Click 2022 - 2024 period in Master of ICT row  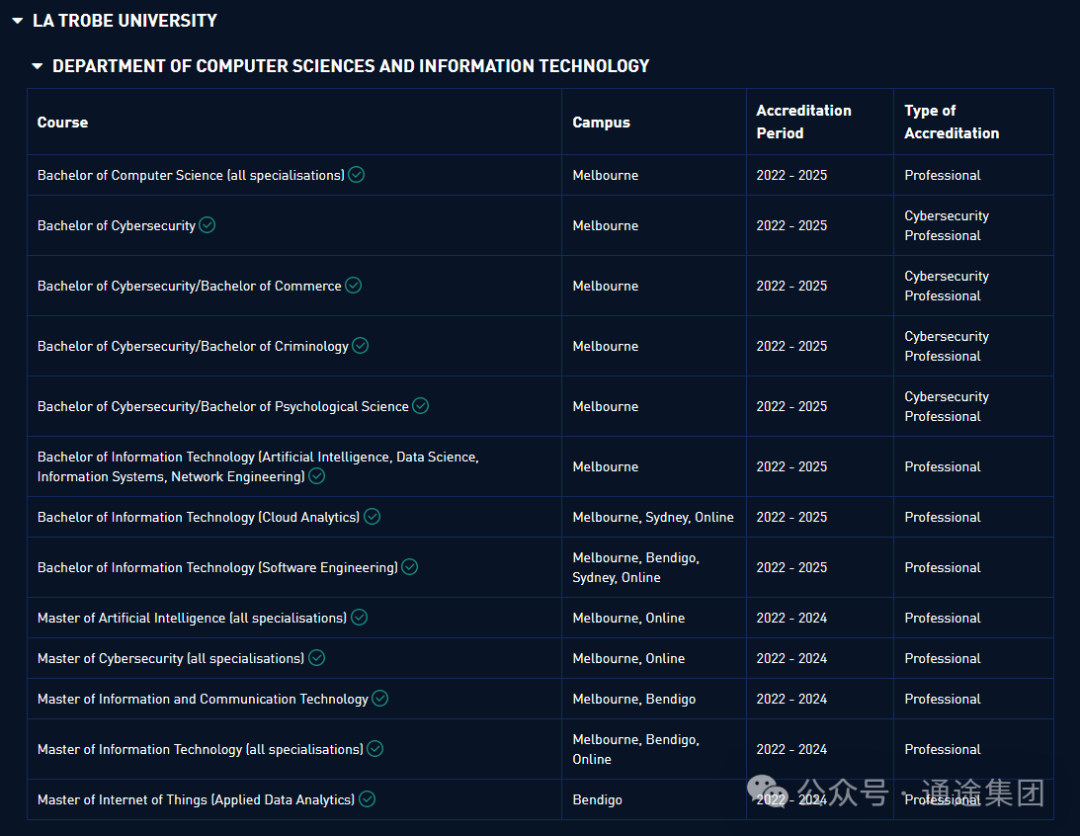click(792, 699)
